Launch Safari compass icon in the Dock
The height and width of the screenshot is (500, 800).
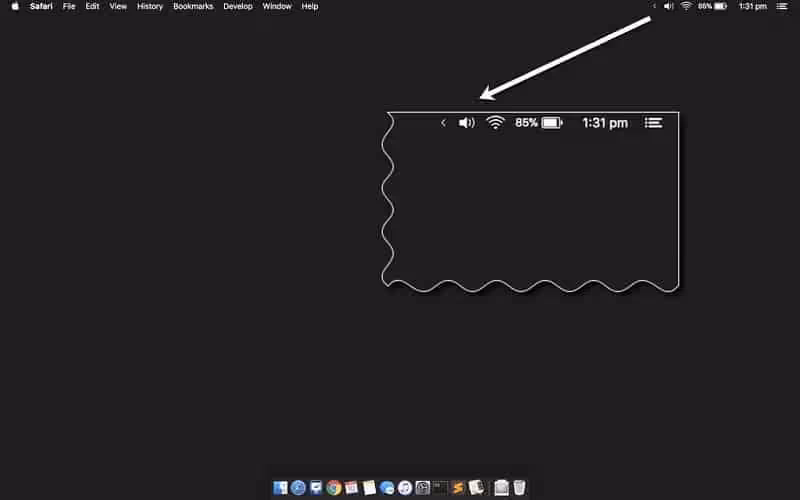pyautogui.click(x=298, y=488)
